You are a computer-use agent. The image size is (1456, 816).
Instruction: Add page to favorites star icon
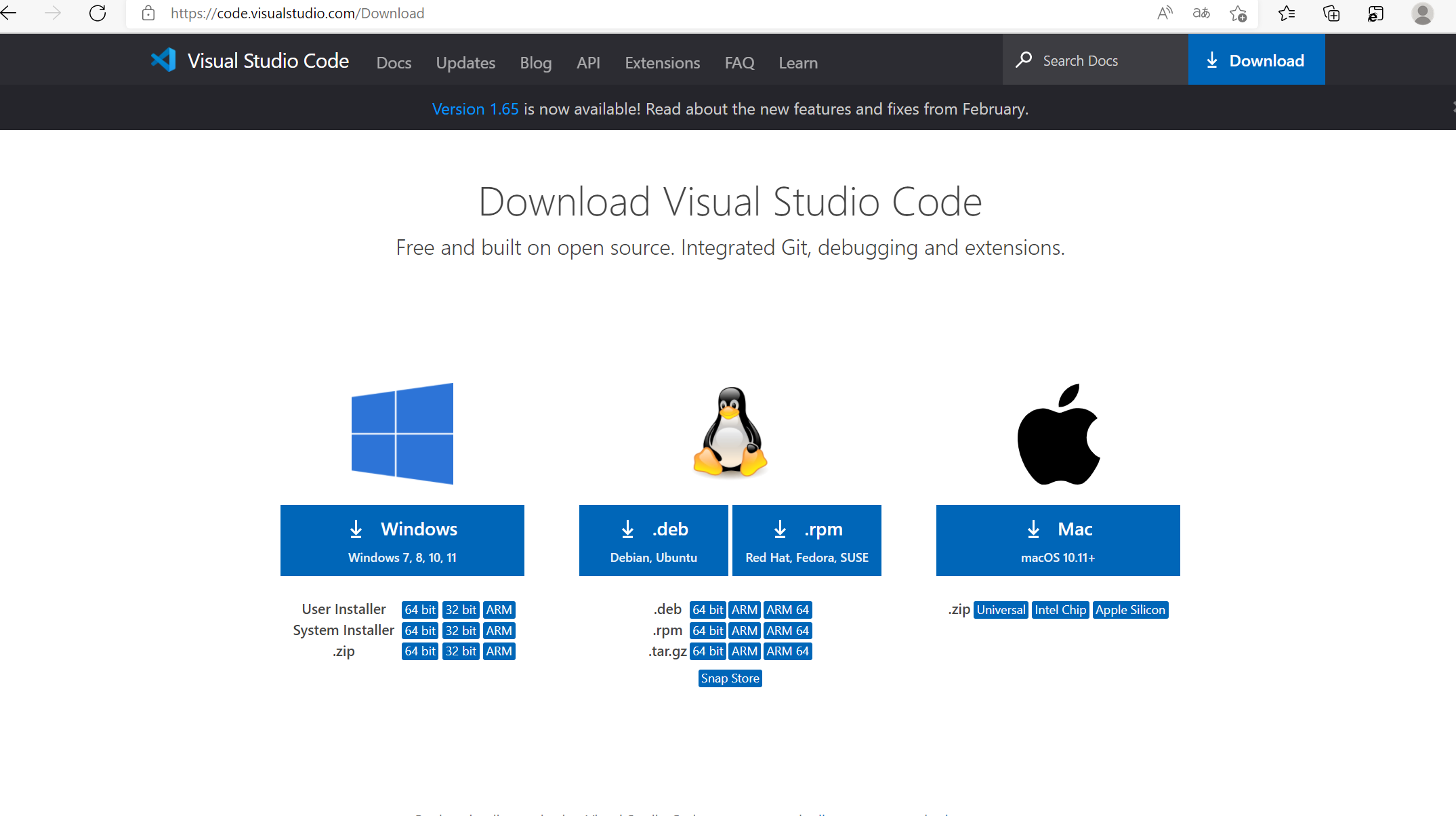1238,13
